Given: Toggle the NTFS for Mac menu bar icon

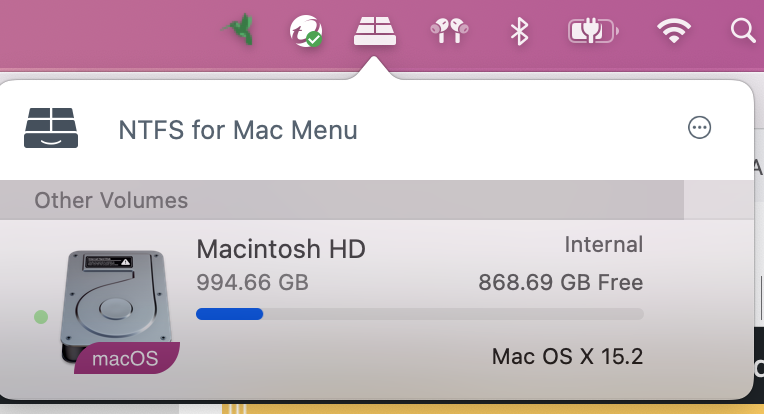Looking at the screenshot, I should click(375, 31).
